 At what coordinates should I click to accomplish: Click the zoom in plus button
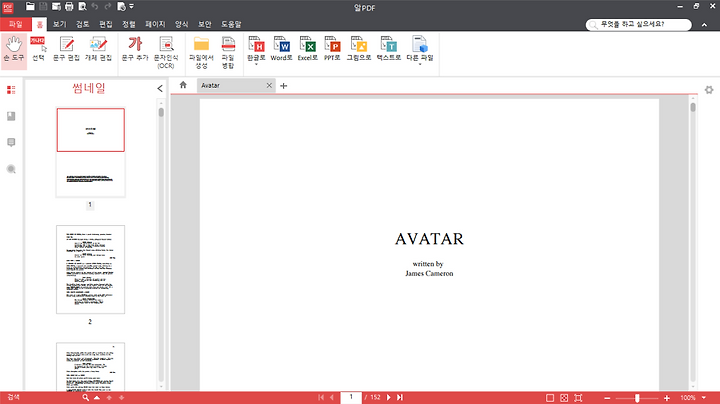[x=667, y=398]
